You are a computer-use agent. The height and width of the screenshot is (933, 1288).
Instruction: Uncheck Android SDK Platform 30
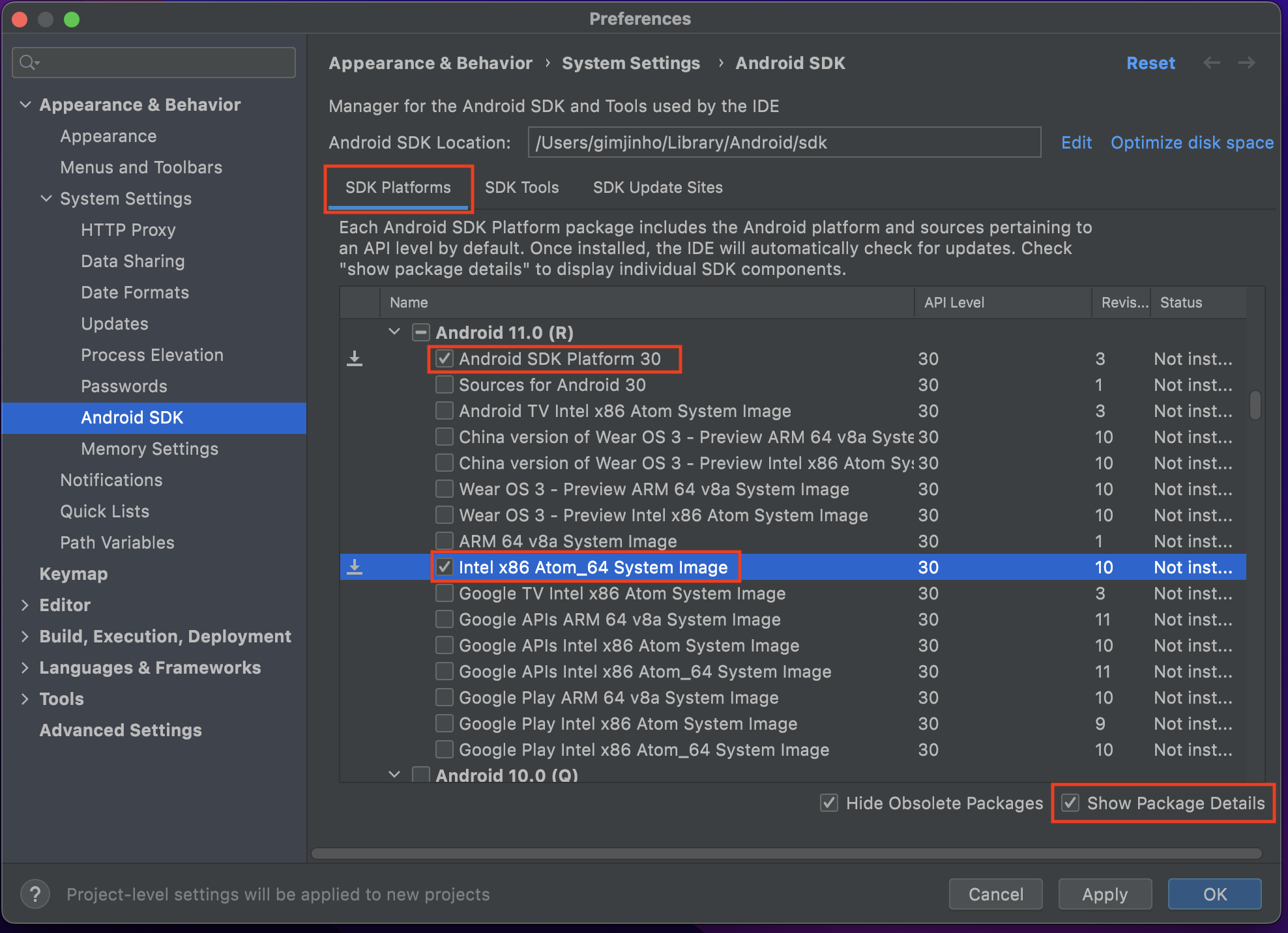[445, 359]
